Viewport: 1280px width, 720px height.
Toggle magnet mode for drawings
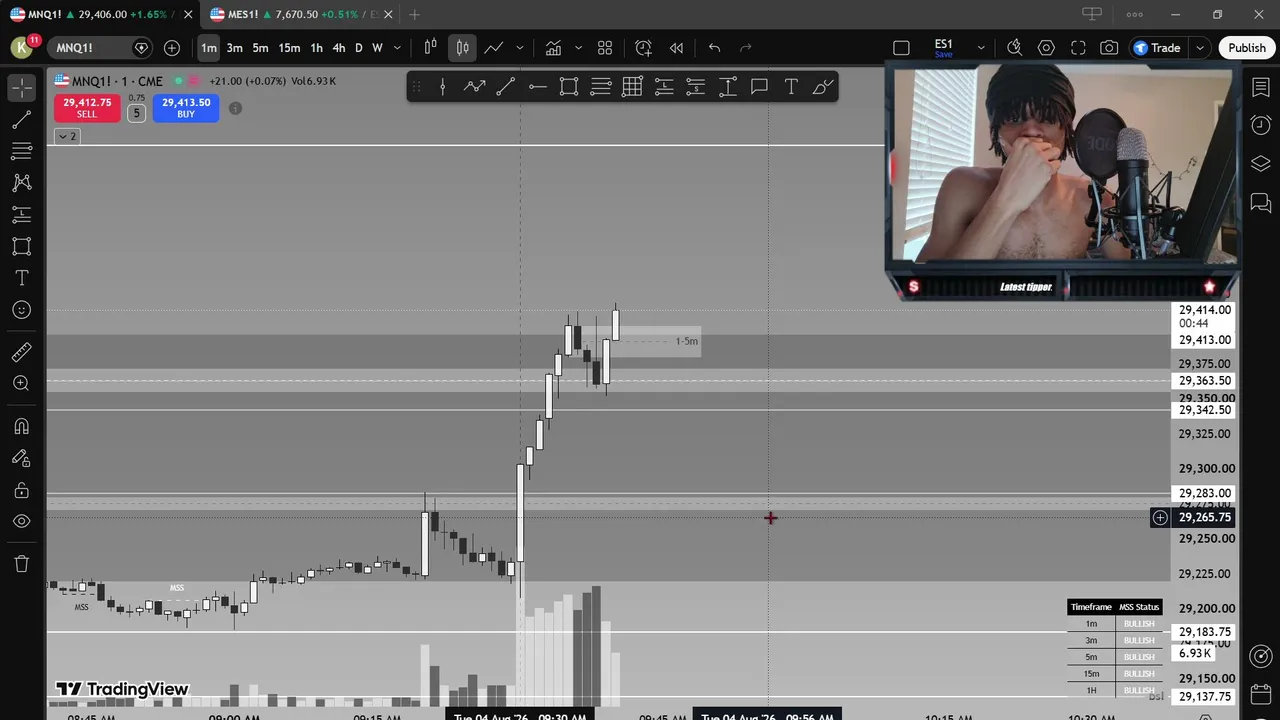click(x=21, y=427)
